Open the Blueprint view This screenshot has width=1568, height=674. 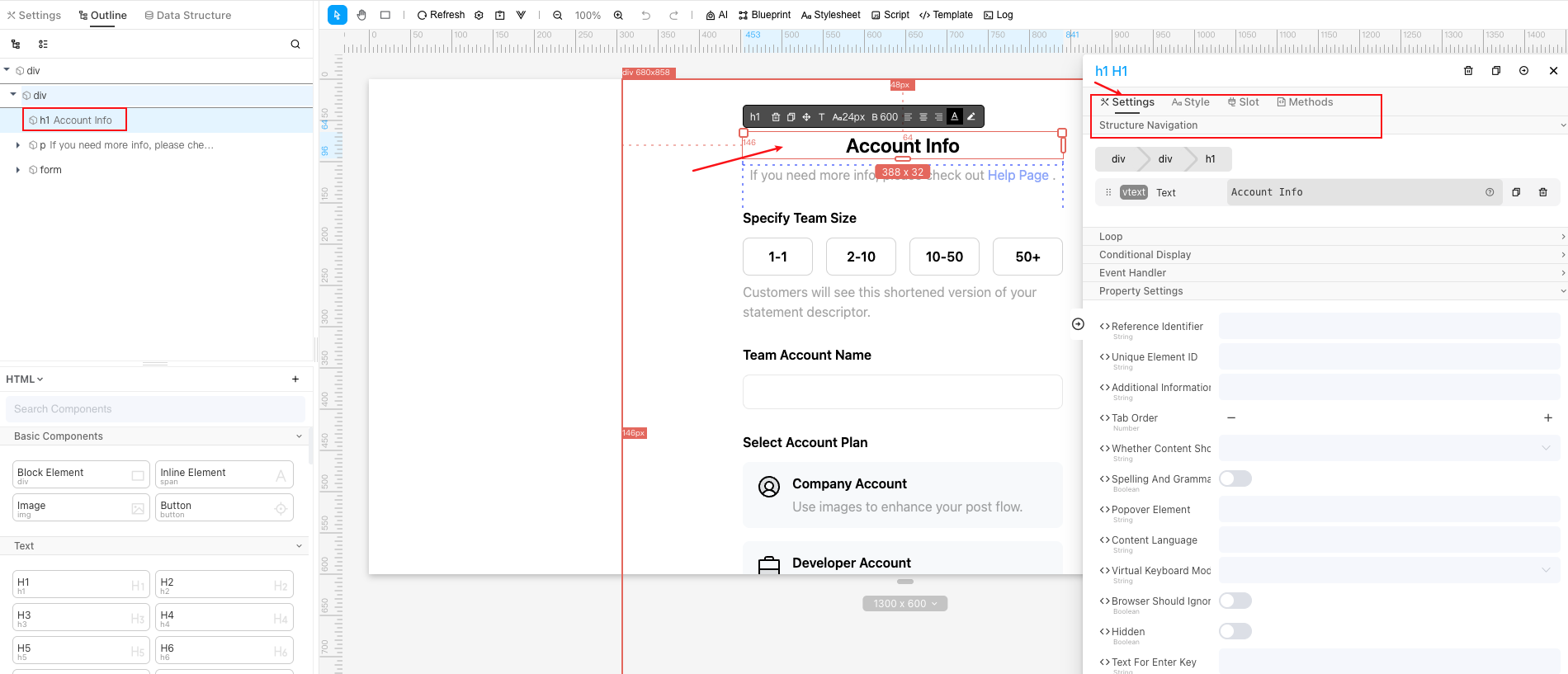[x=764, y=15]
